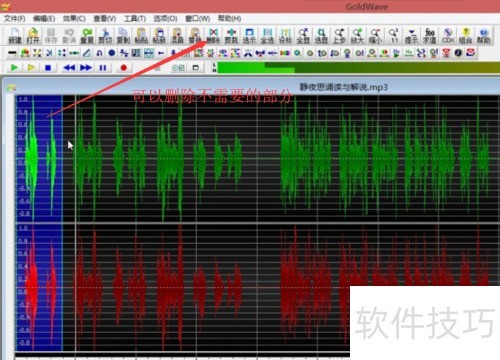
Task: Open the 效果(C) menu
Action: click(74, 19)
